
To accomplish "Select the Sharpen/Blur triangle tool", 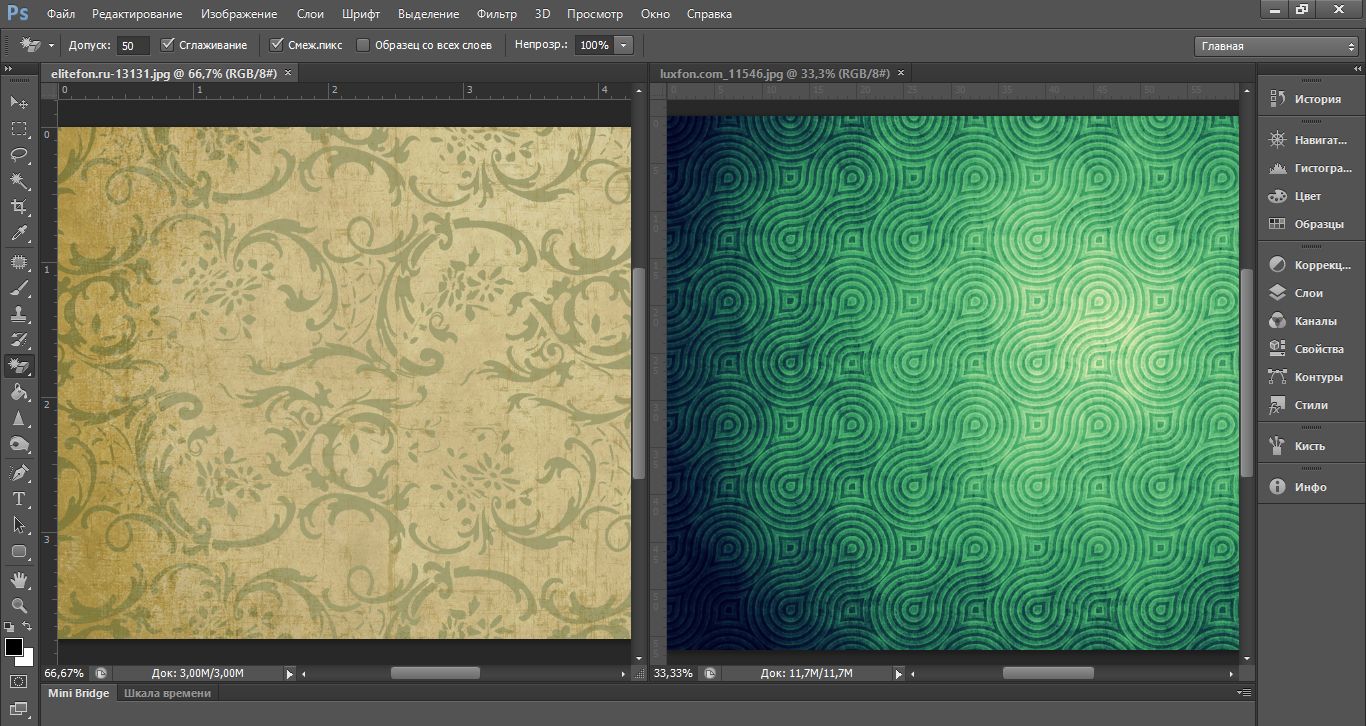I will (x=19, y=419).
